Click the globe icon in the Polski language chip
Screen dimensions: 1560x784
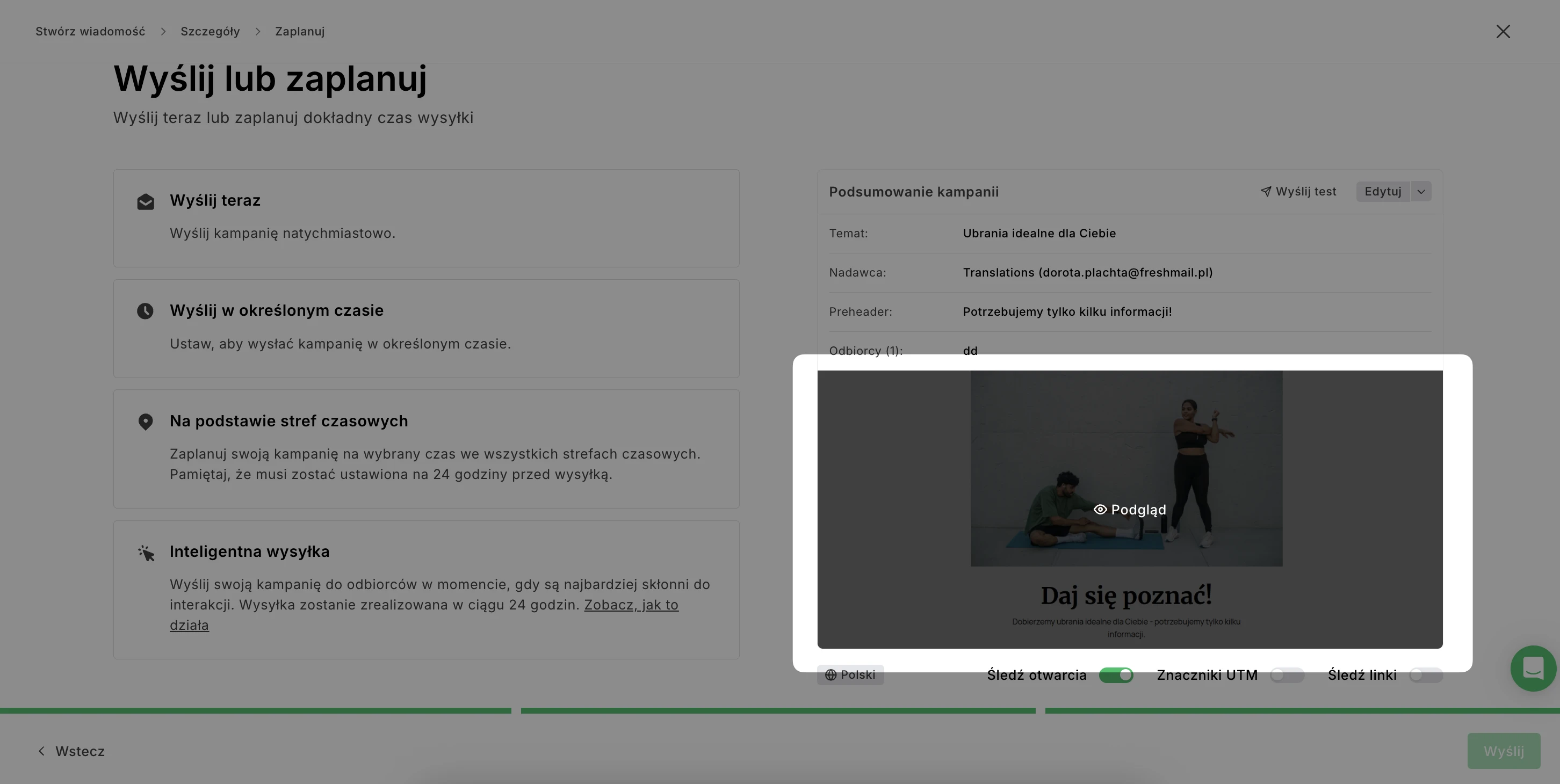click(x=831, y=675)
